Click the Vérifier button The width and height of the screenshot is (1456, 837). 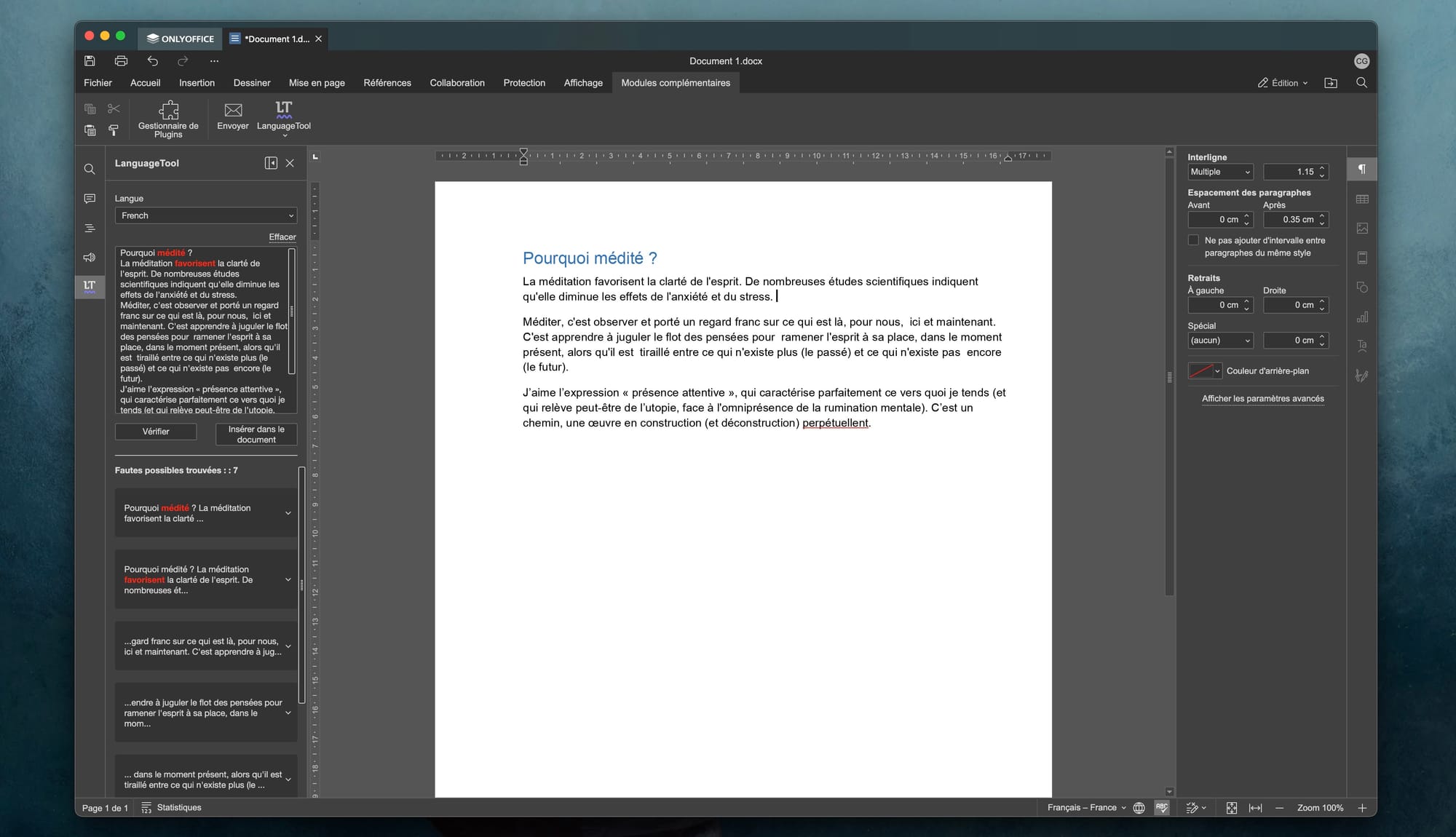(156, 432)
